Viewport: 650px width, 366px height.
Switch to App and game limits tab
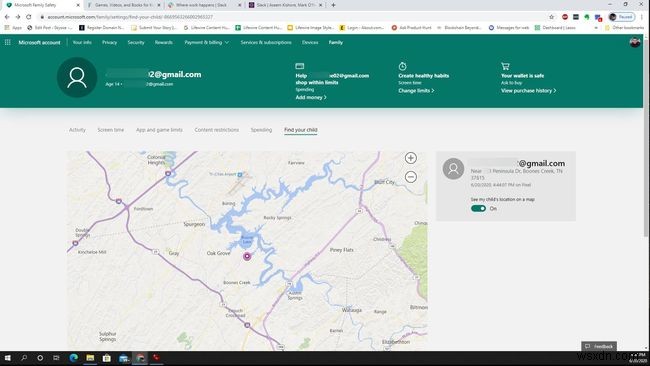[159, 130]
